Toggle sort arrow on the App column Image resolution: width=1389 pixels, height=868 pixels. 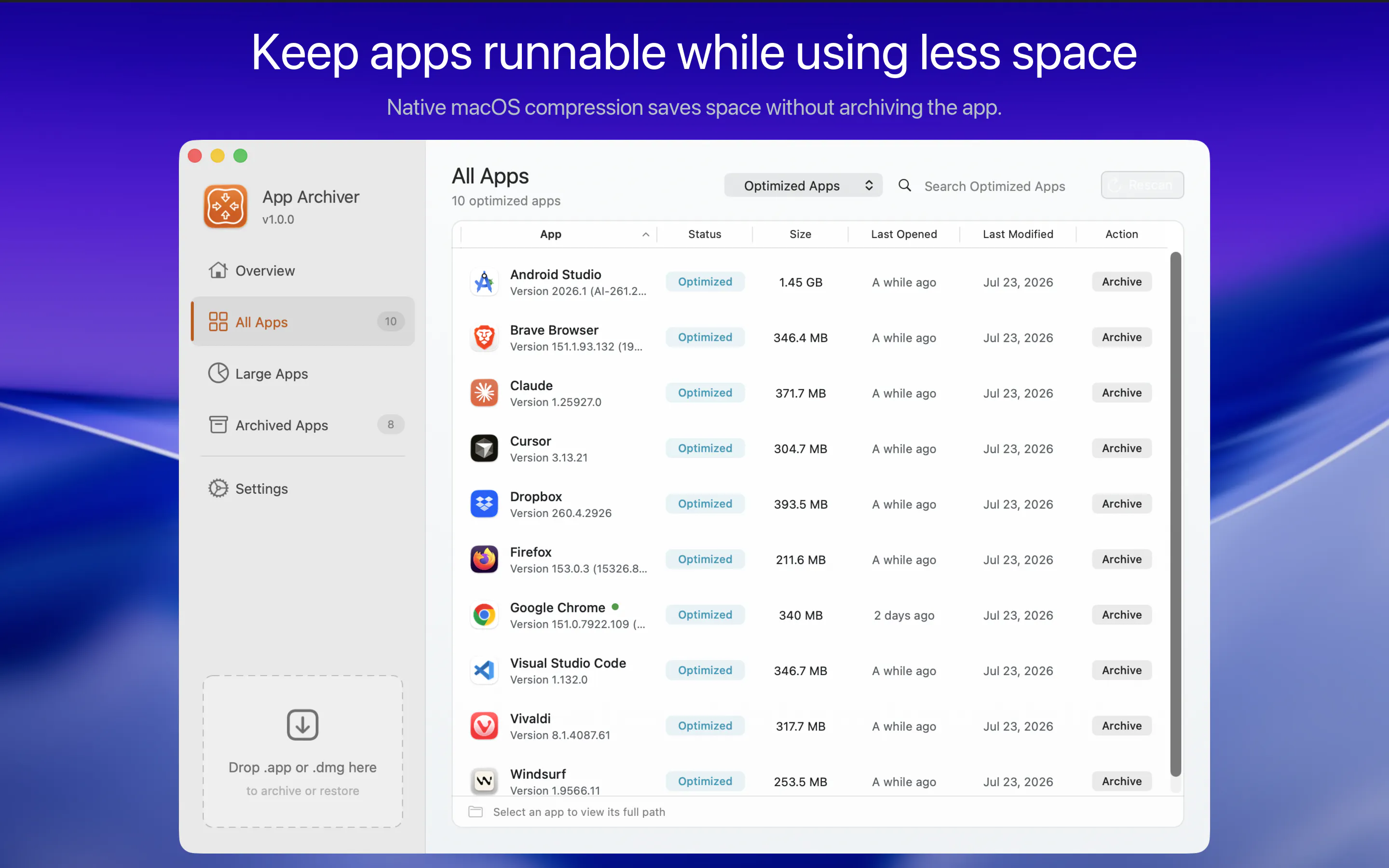pos(646,234)
